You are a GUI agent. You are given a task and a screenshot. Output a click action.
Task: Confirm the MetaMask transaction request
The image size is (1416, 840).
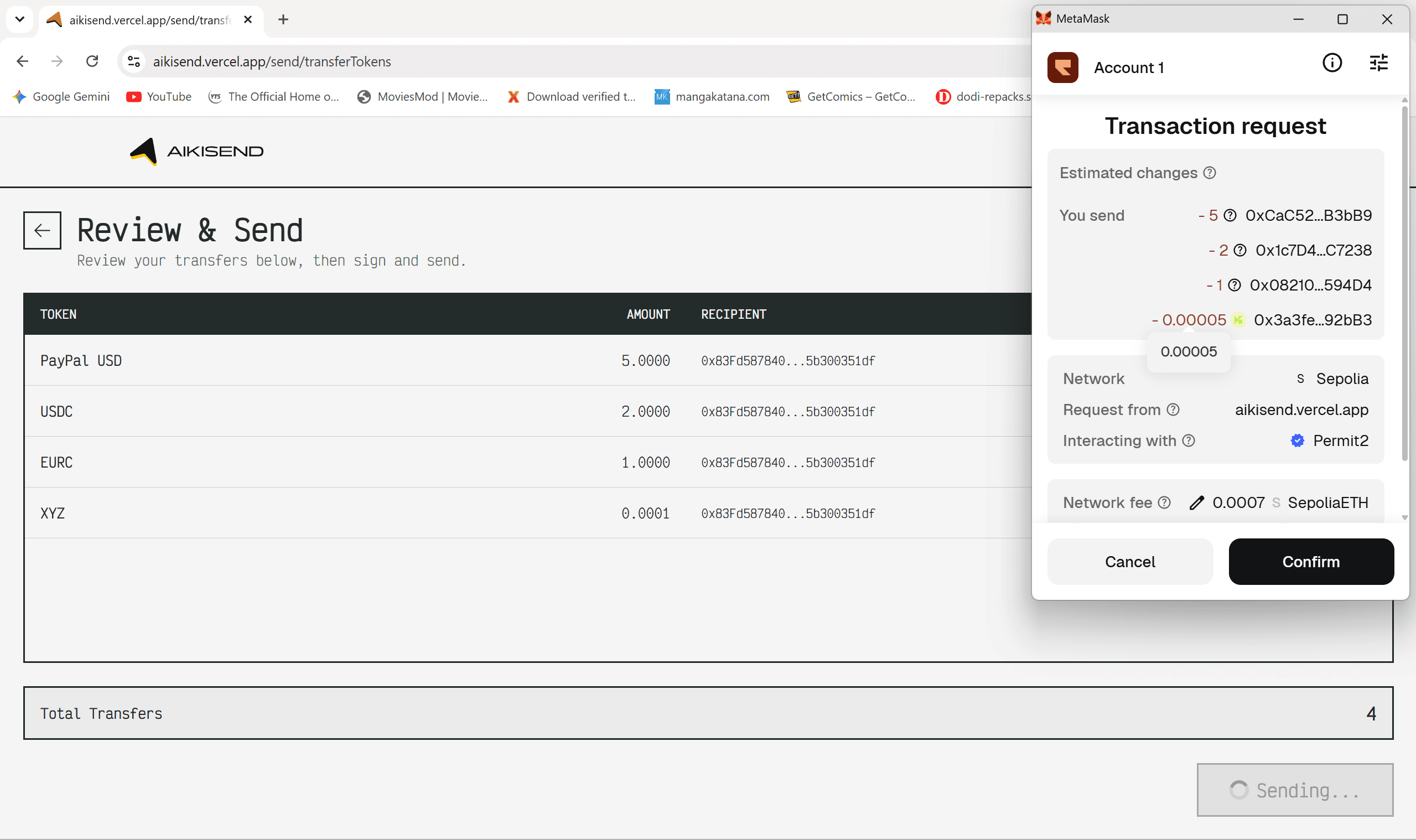[1311, 562]
